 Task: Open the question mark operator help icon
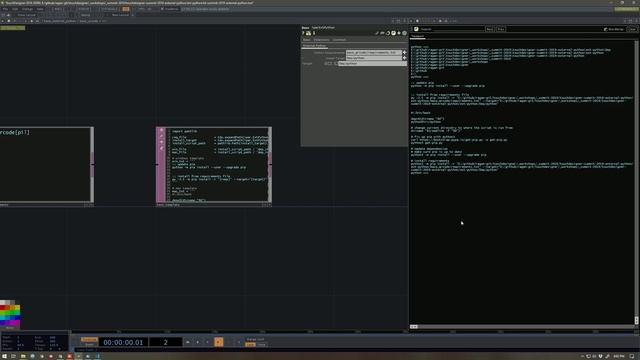pos(303,33)
